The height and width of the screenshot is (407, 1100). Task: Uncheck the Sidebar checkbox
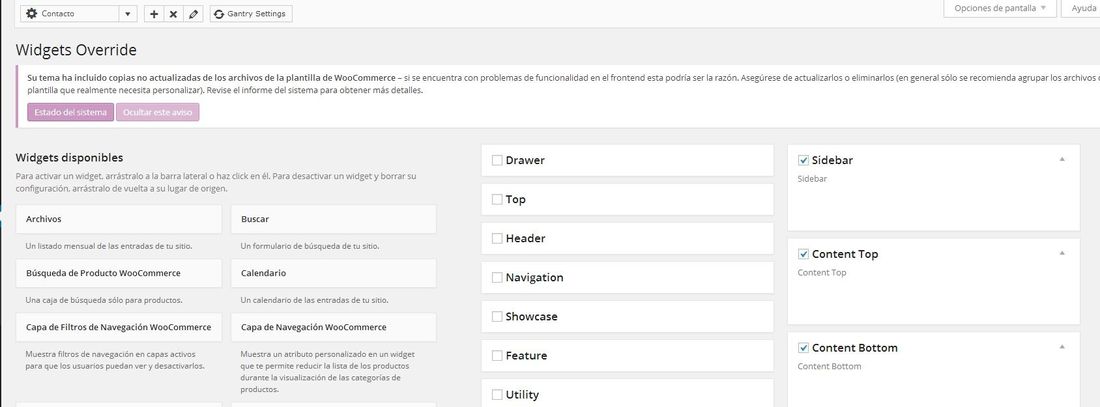(803, 160)
